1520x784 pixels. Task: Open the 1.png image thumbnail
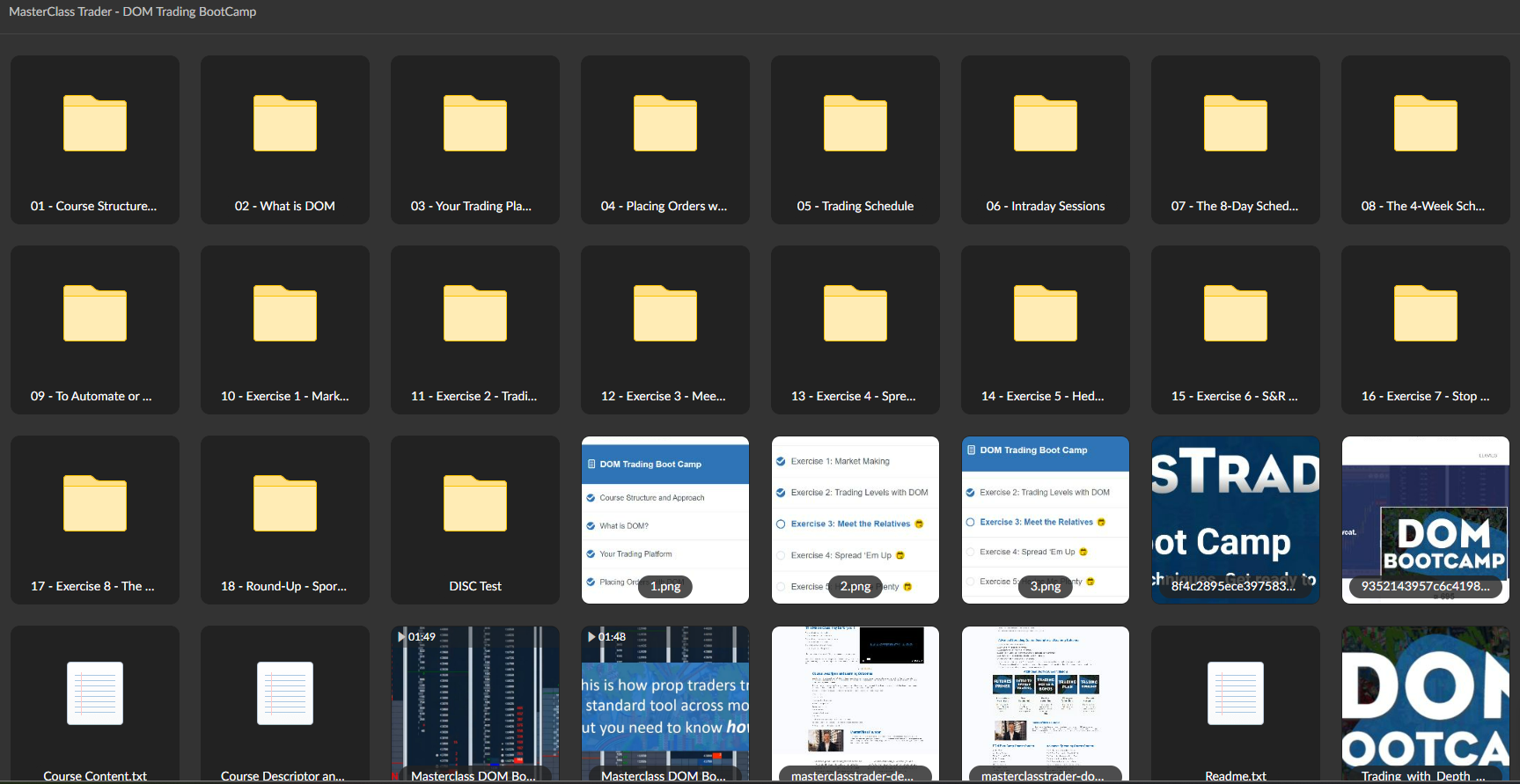click(665, 520)
